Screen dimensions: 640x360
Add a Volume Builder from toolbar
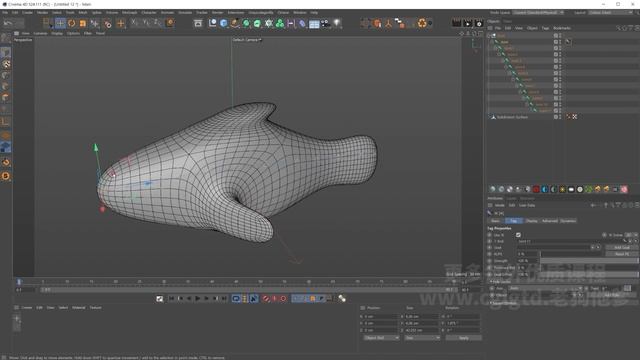pos(268,23)
